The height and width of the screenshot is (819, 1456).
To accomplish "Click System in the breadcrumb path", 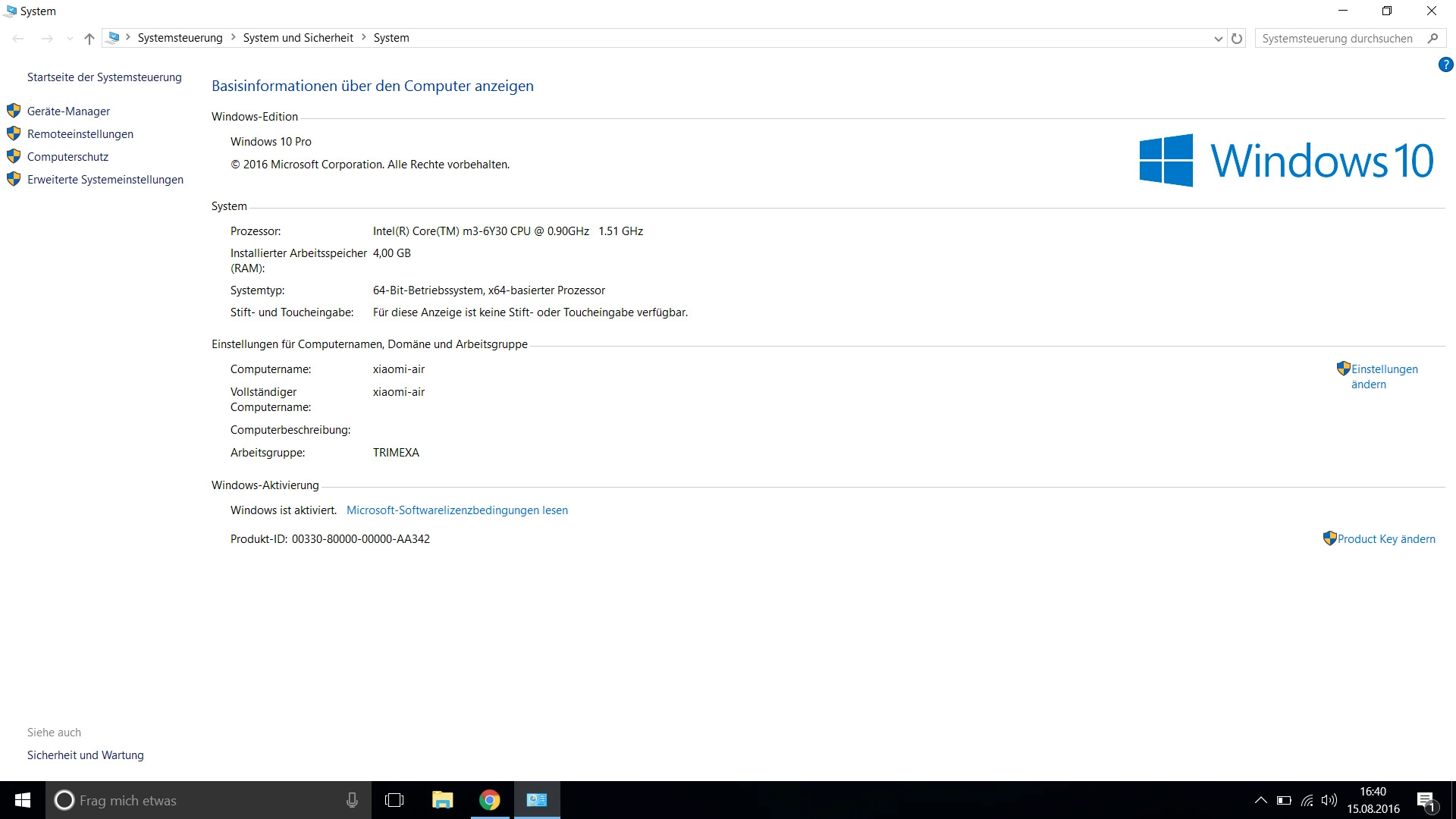I will point(391,38).
